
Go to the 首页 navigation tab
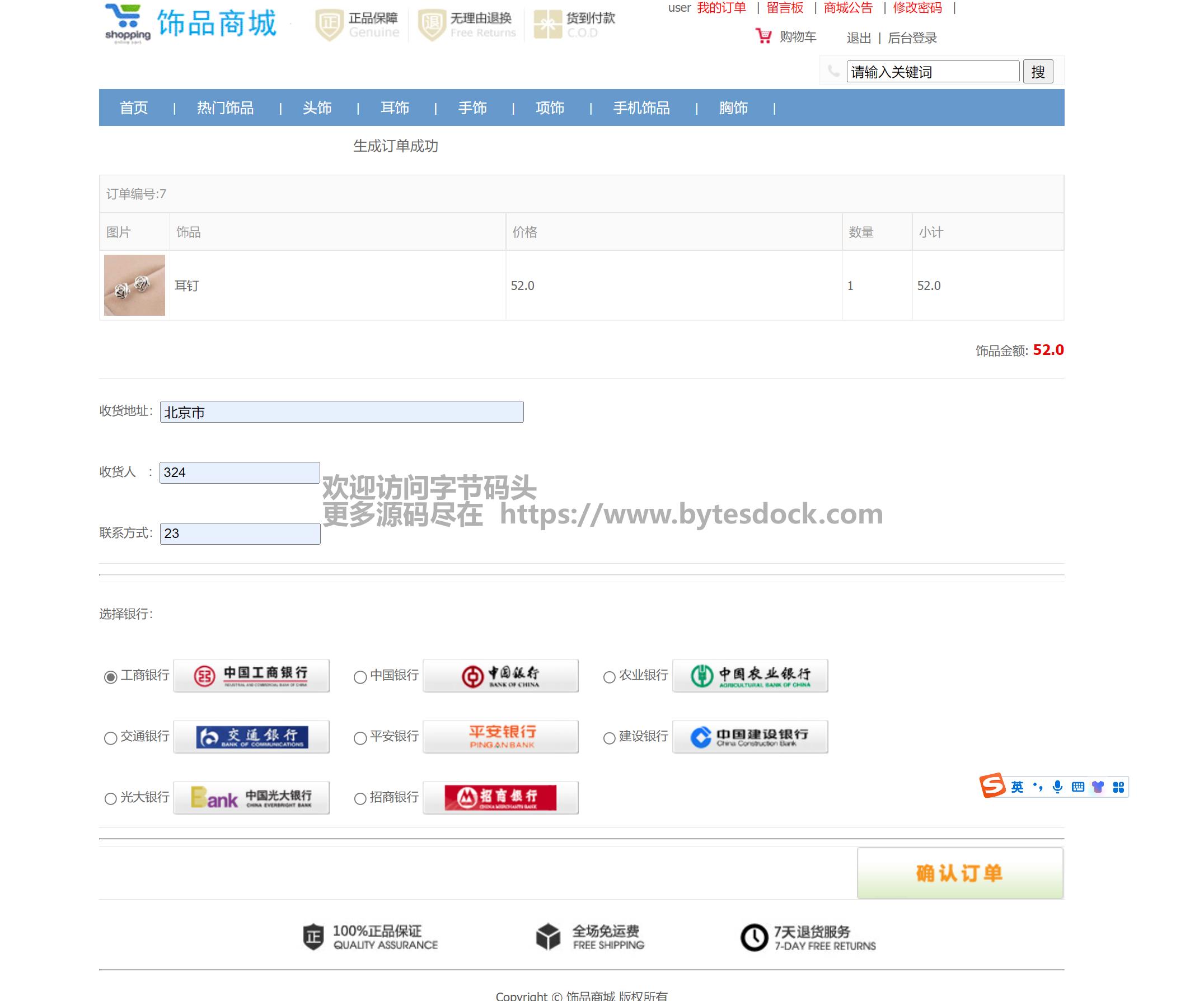click(134, 108)
